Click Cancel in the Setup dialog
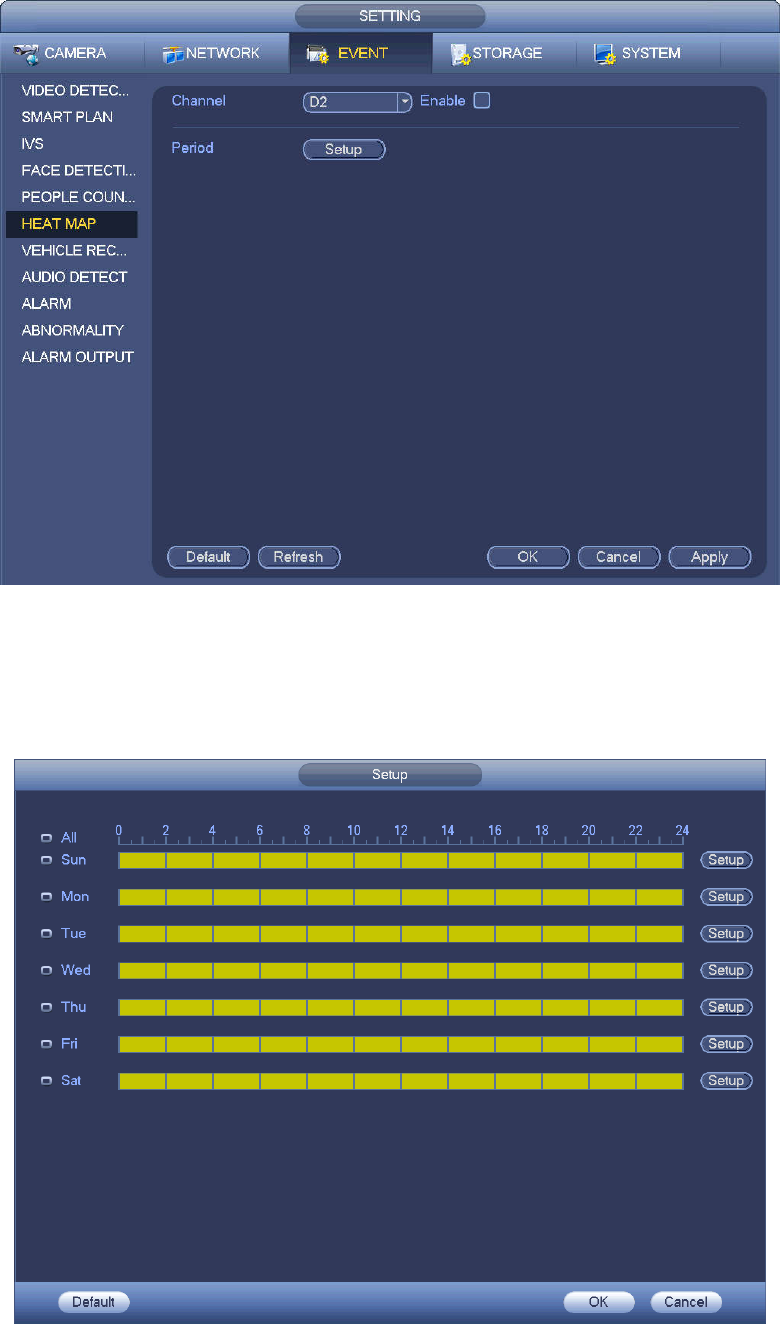The height and width of the screenshot is (1324, 780). coord(686,1302)
